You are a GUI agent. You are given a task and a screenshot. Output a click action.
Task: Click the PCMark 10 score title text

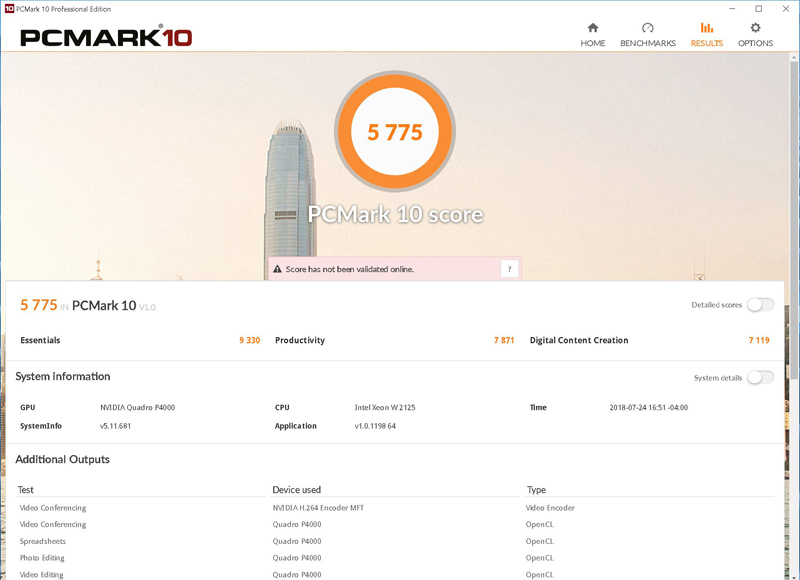395,214
